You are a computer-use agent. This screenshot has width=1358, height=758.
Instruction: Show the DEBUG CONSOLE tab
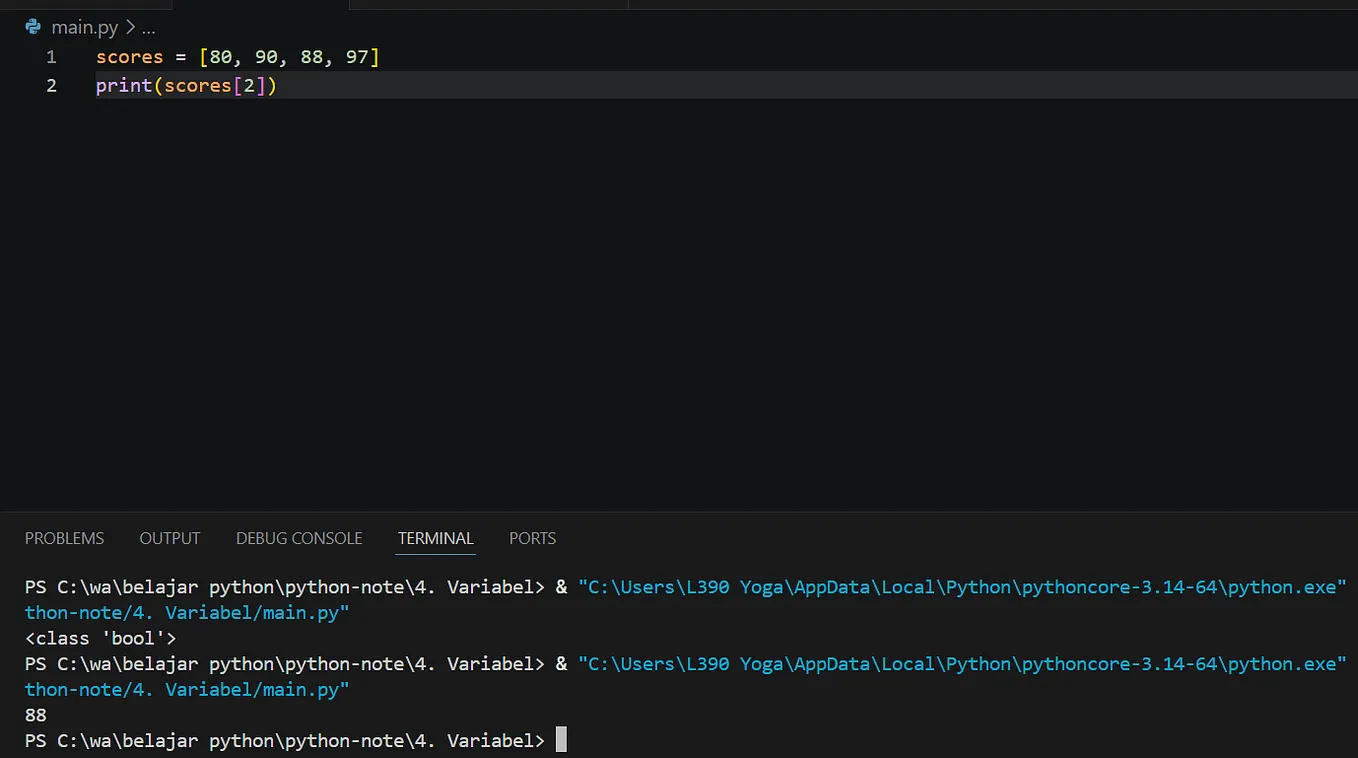pyautogui.click(x=299, y=538)
